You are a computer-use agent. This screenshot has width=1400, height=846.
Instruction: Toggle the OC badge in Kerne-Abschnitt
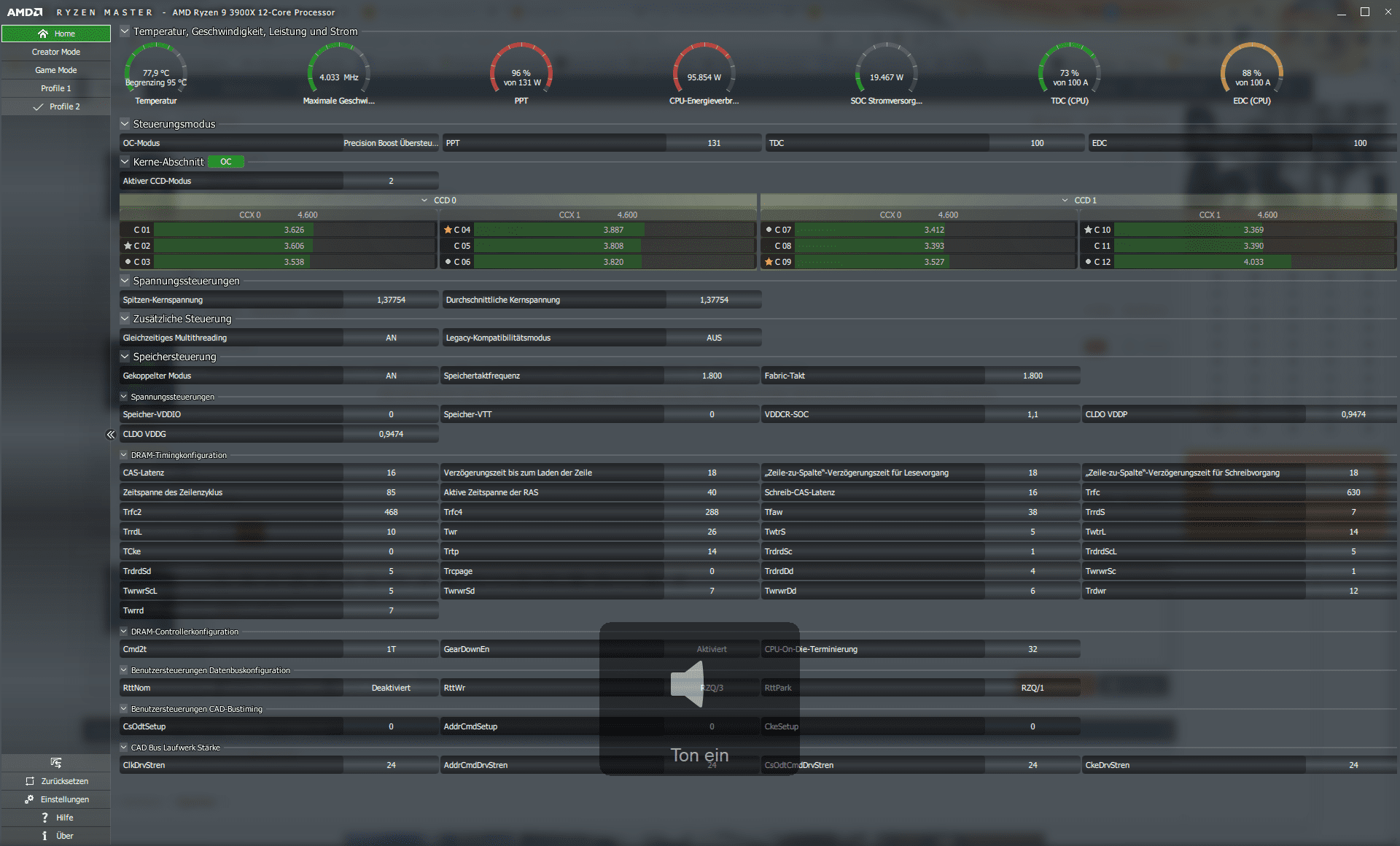(226, 162)
